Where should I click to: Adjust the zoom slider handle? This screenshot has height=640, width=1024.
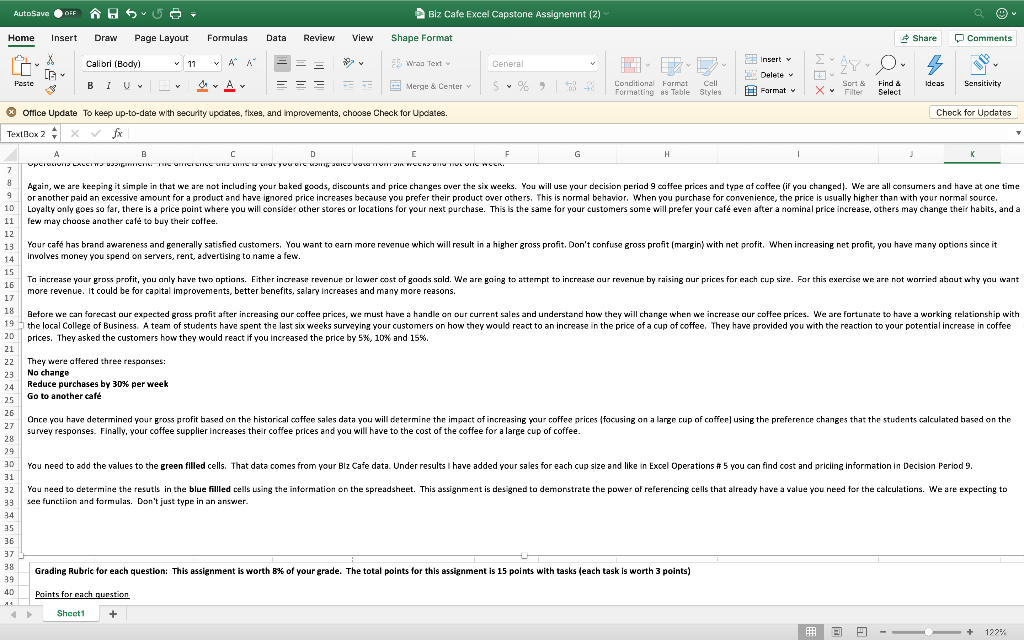928,632
